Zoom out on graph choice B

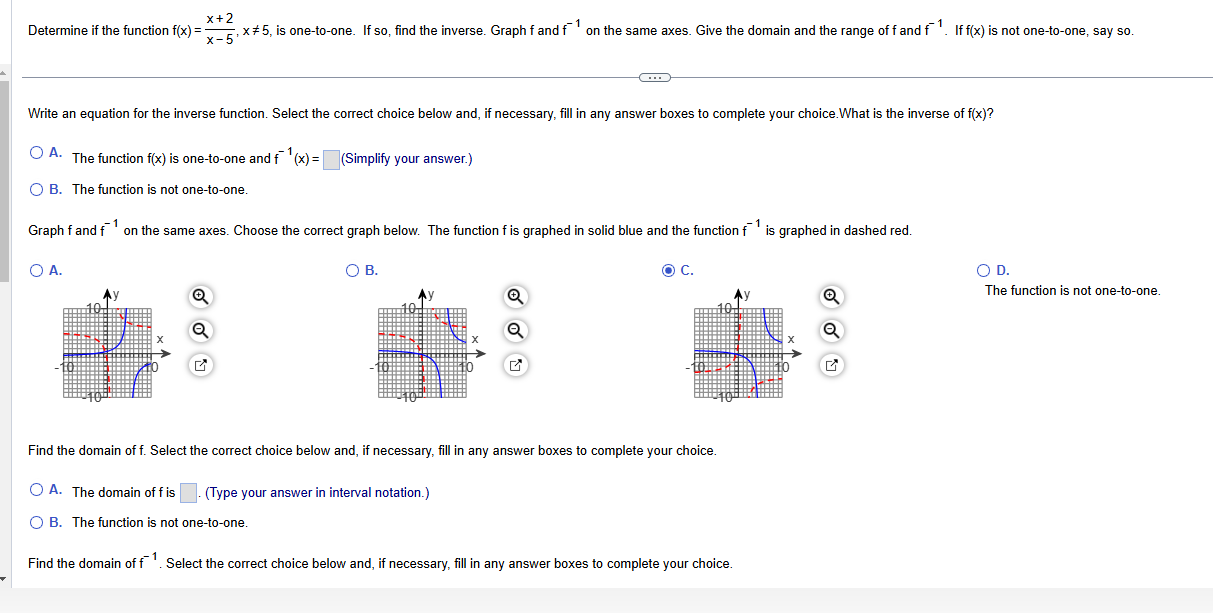tap(515, 330)
